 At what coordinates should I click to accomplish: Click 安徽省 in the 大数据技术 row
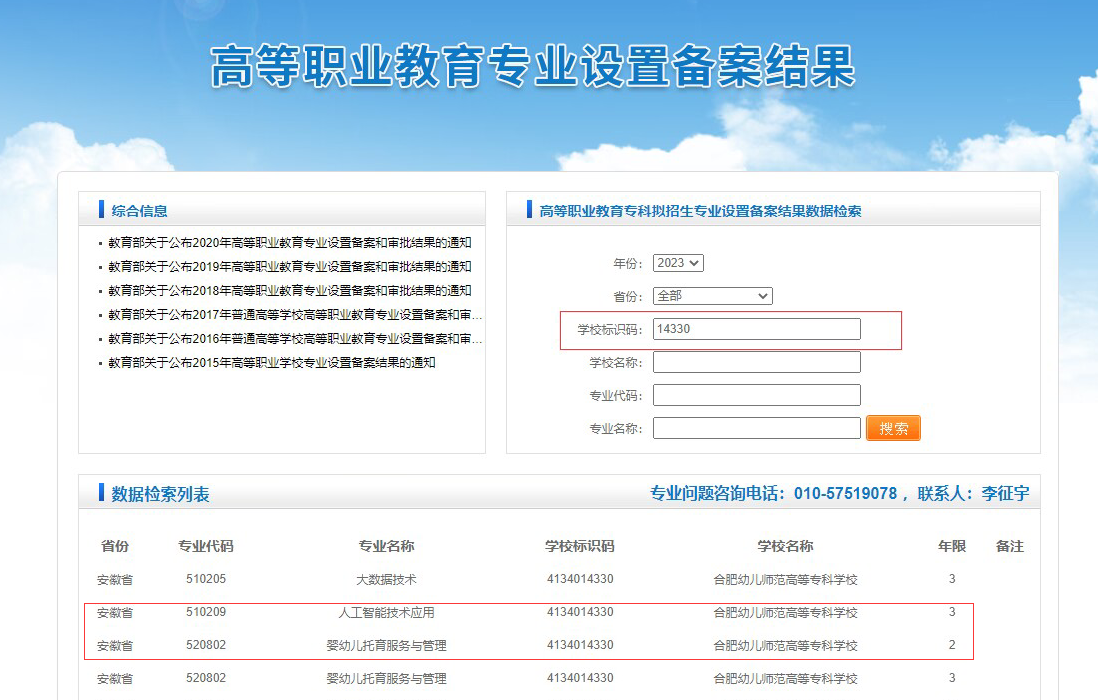(115, 580)
